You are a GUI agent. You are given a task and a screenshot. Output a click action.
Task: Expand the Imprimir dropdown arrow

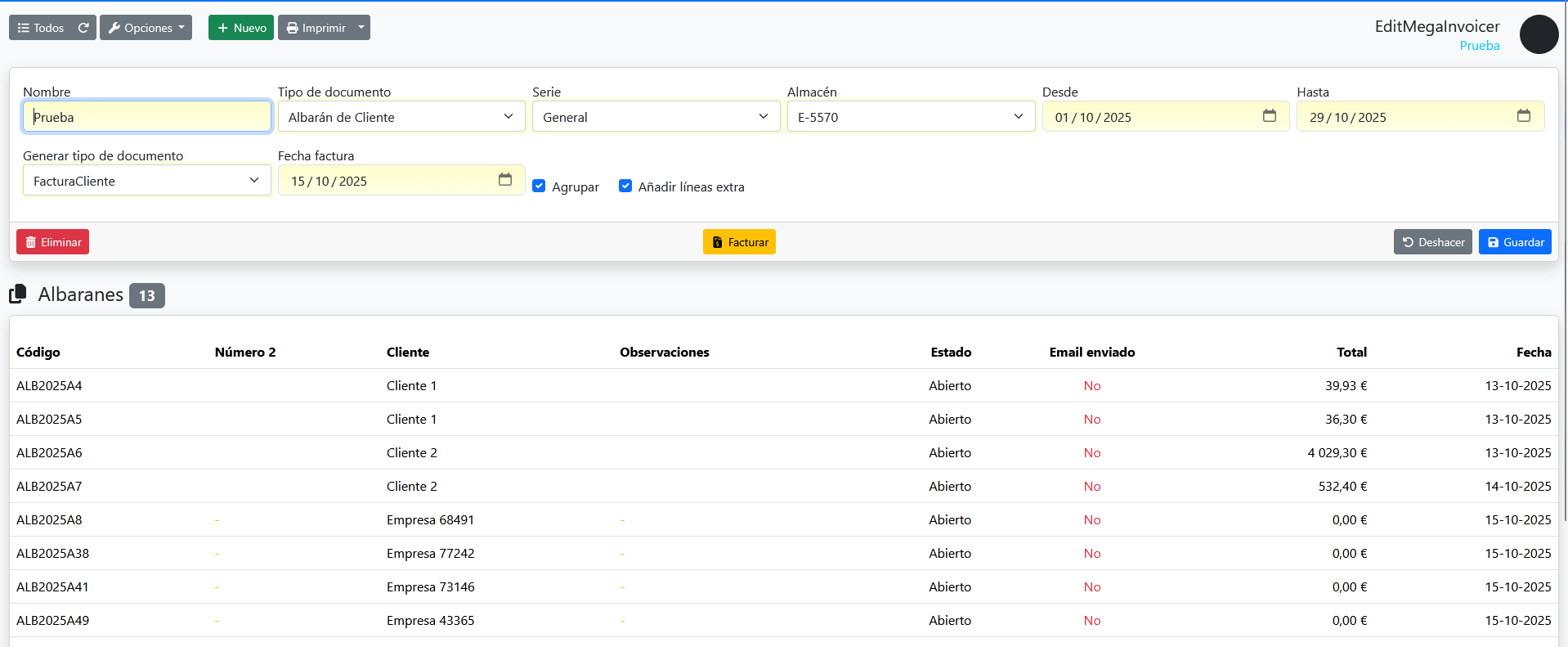(x=361, y=28)
